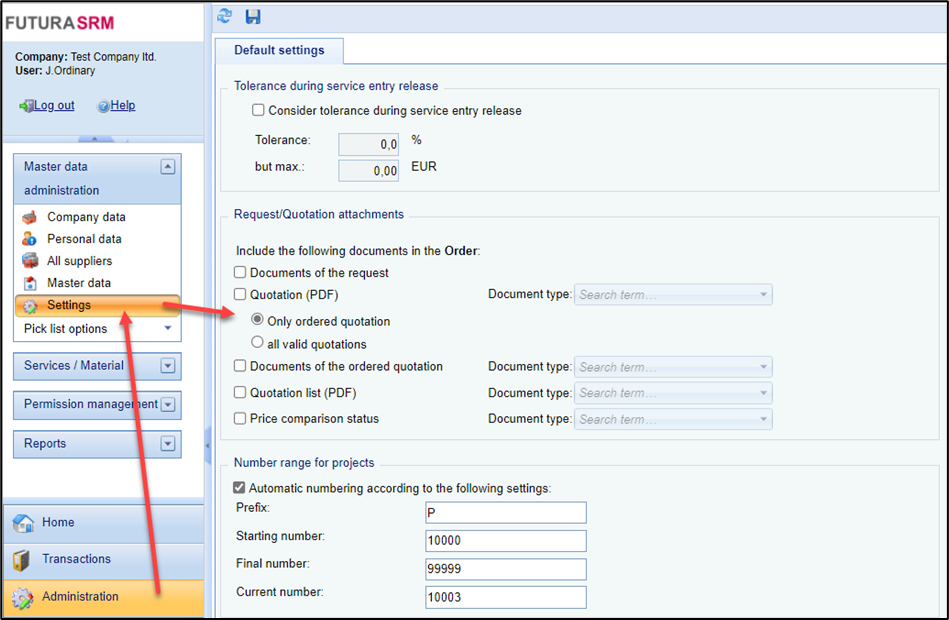Click the Master data item icon
This screenshot has width=949, height=620.
(30, 283)
